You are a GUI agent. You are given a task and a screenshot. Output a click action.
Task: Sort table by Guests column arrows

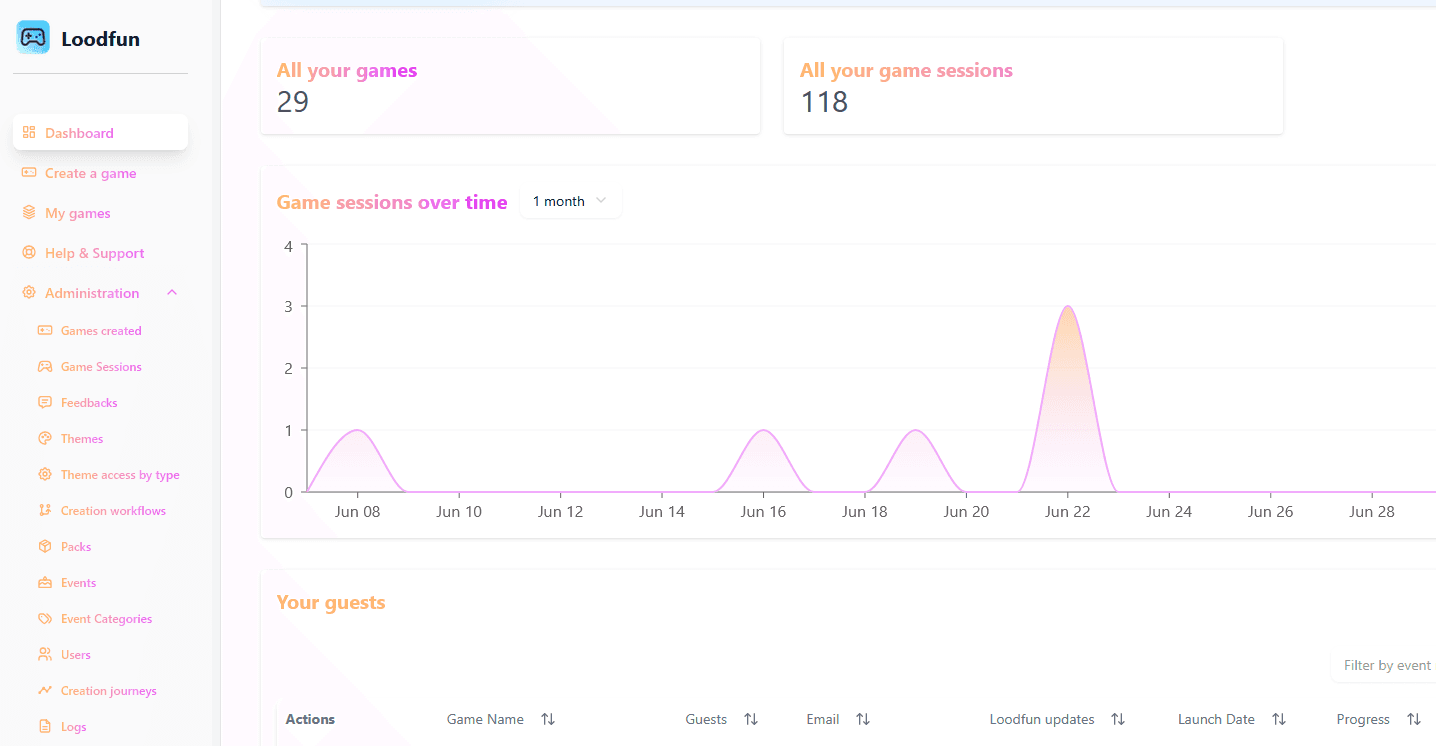pyautogui.click(x=751, y=719)
